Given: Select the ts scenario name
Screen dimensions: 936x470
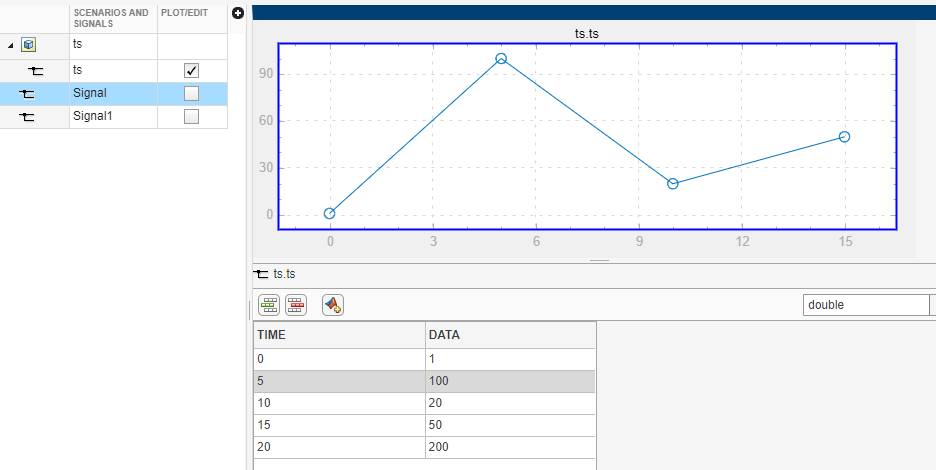Looking at the screenshot, I should pyautogui.click(x=78, y=44).
